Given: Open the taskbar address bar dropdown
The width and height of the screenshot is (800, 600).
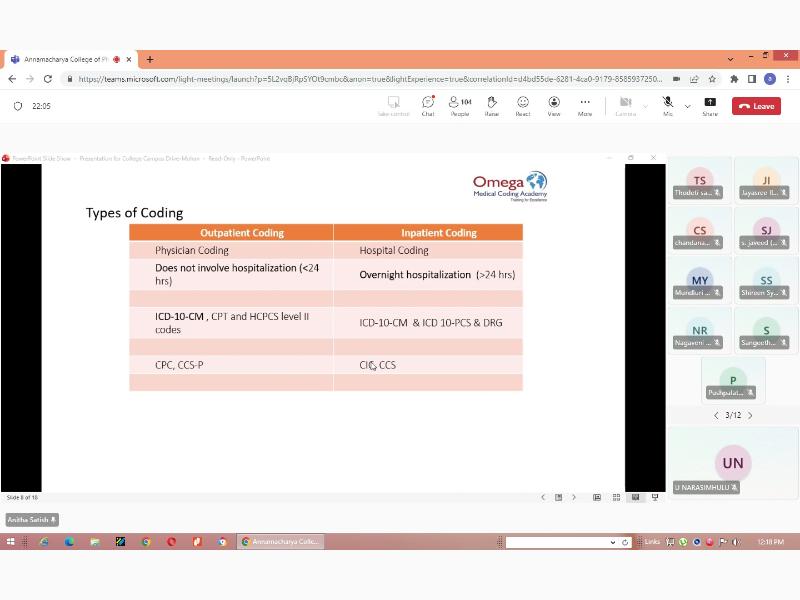Looking at the screenshot, I should coord(613,542).
